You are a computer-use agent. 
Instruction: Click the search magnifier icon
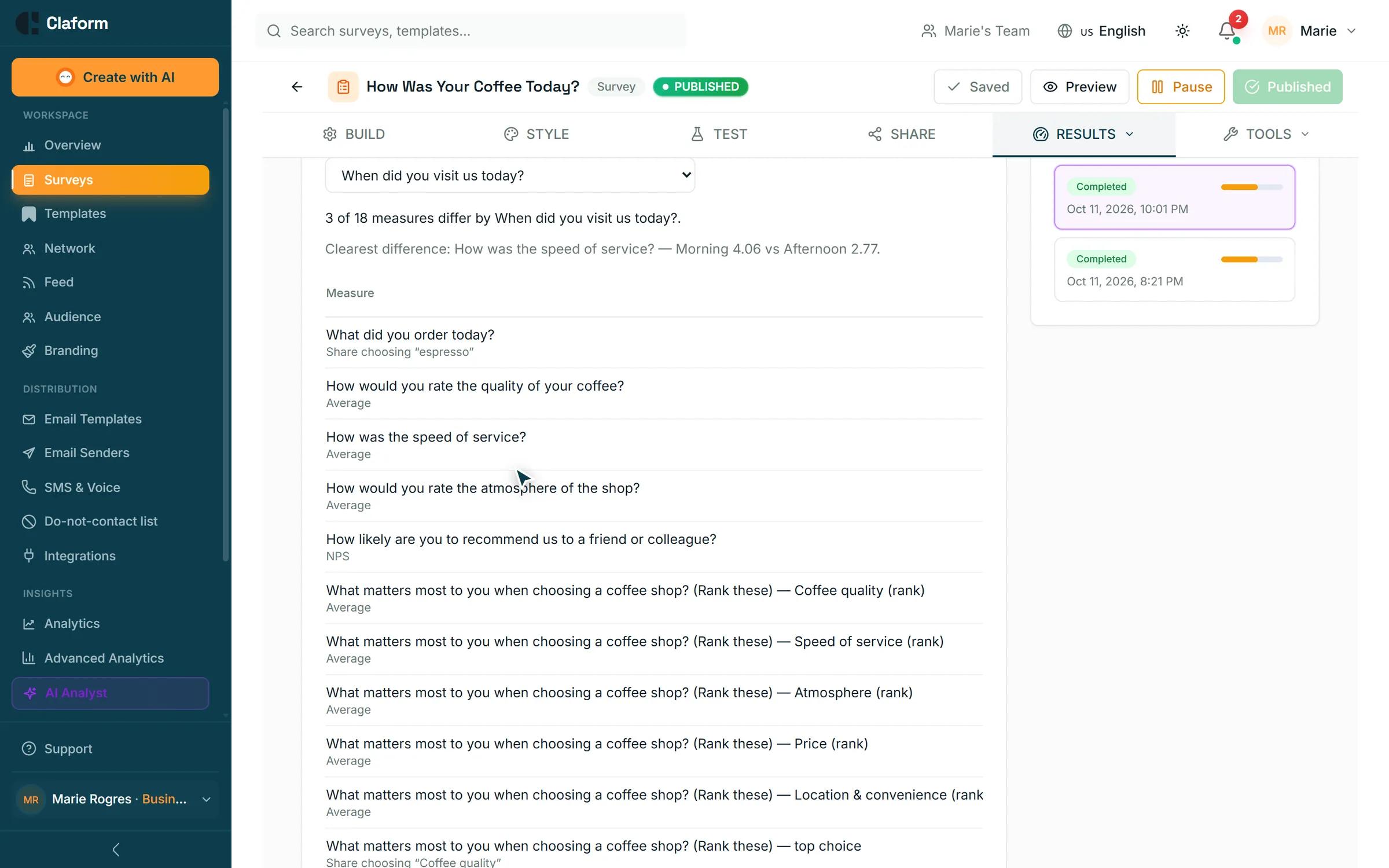(x=274, y=31)
